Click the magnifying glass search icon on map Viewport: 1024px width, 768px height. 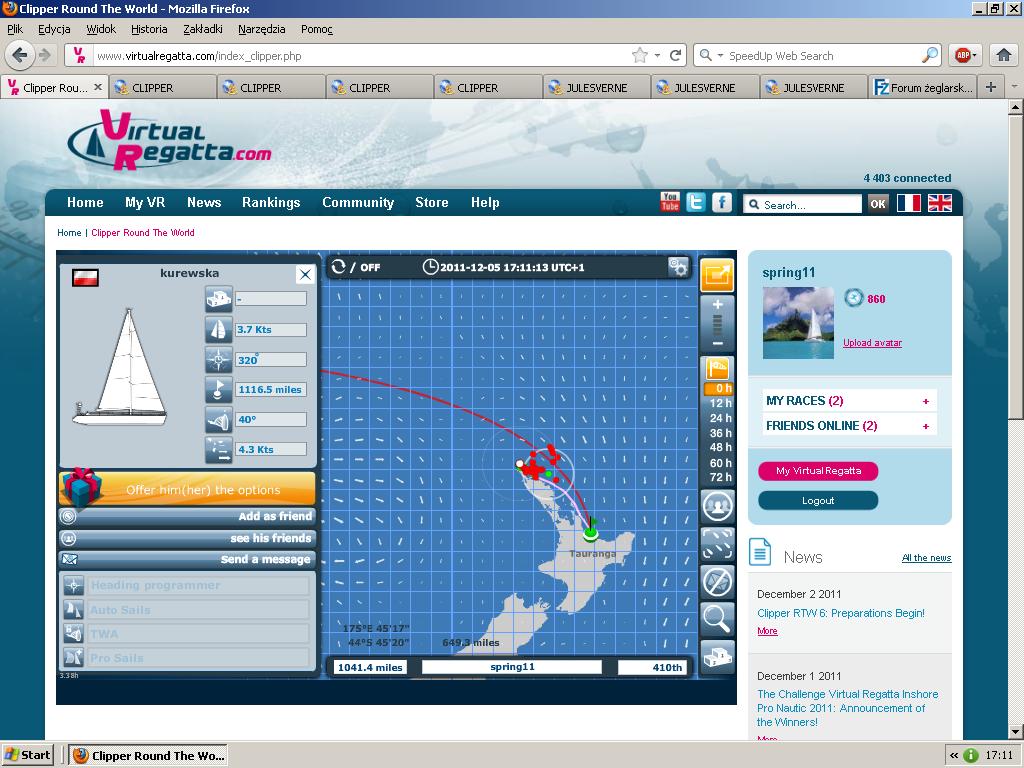tap(717, 619)
